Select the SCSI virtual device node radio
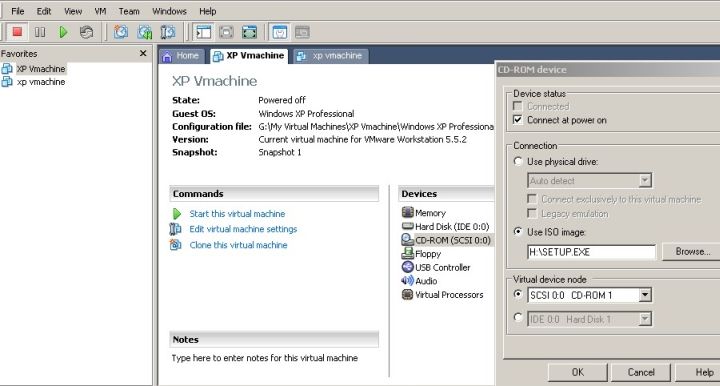Viewport: 720px width, 386px height. (518, 294)
